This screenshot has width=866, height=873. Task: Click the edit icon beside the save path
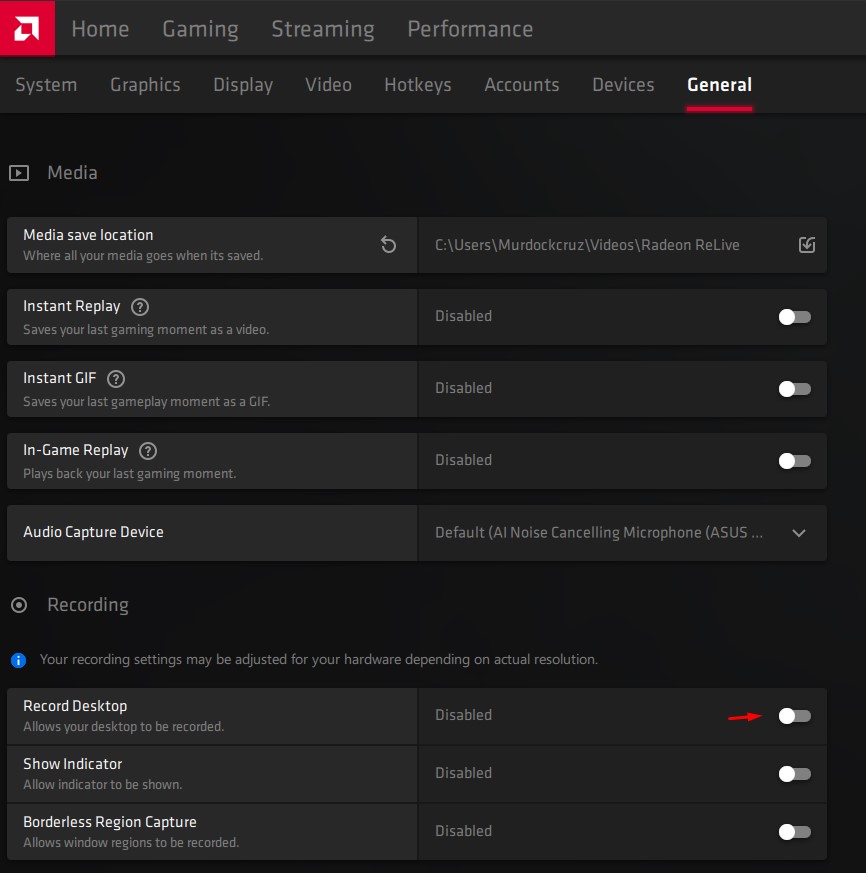[806, 244]
